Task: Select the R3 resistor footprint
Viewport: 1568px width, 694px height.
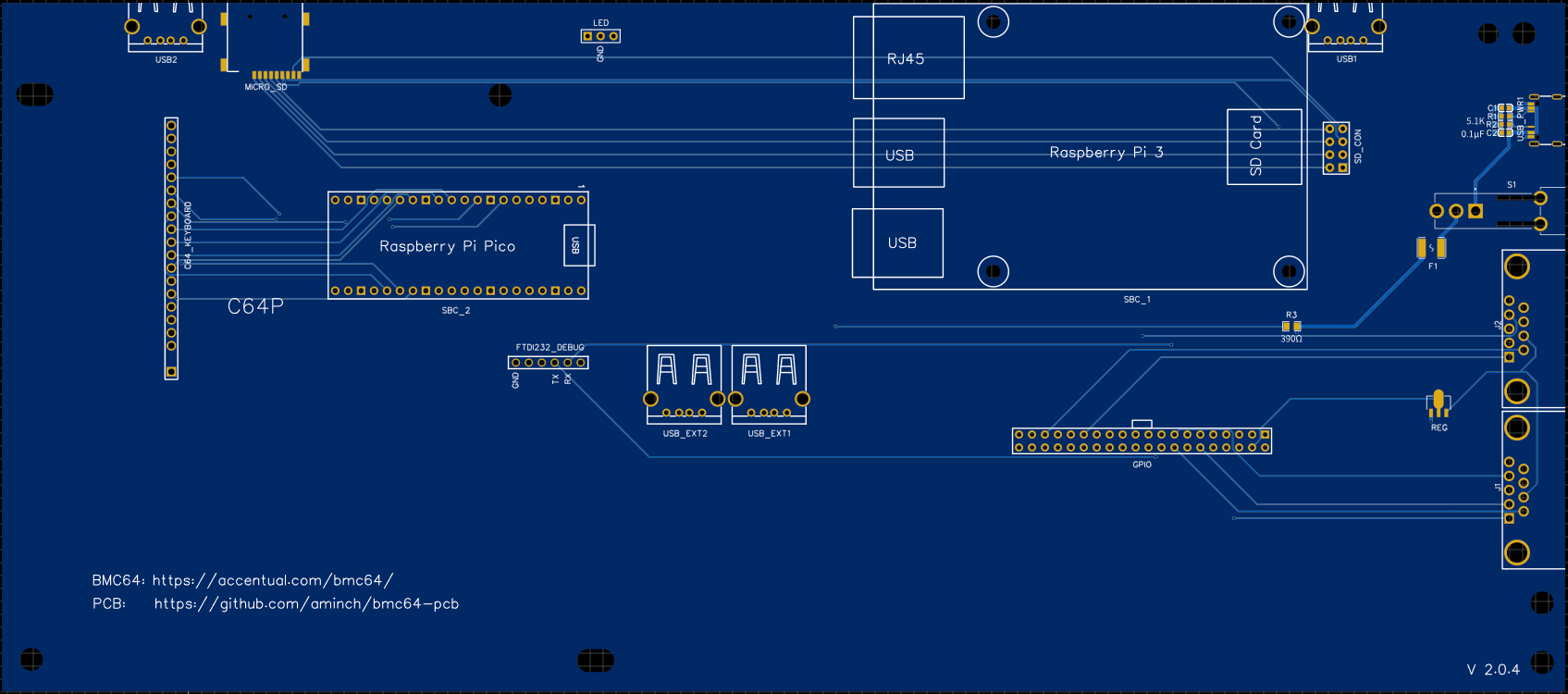Action: pos(1291,326)
